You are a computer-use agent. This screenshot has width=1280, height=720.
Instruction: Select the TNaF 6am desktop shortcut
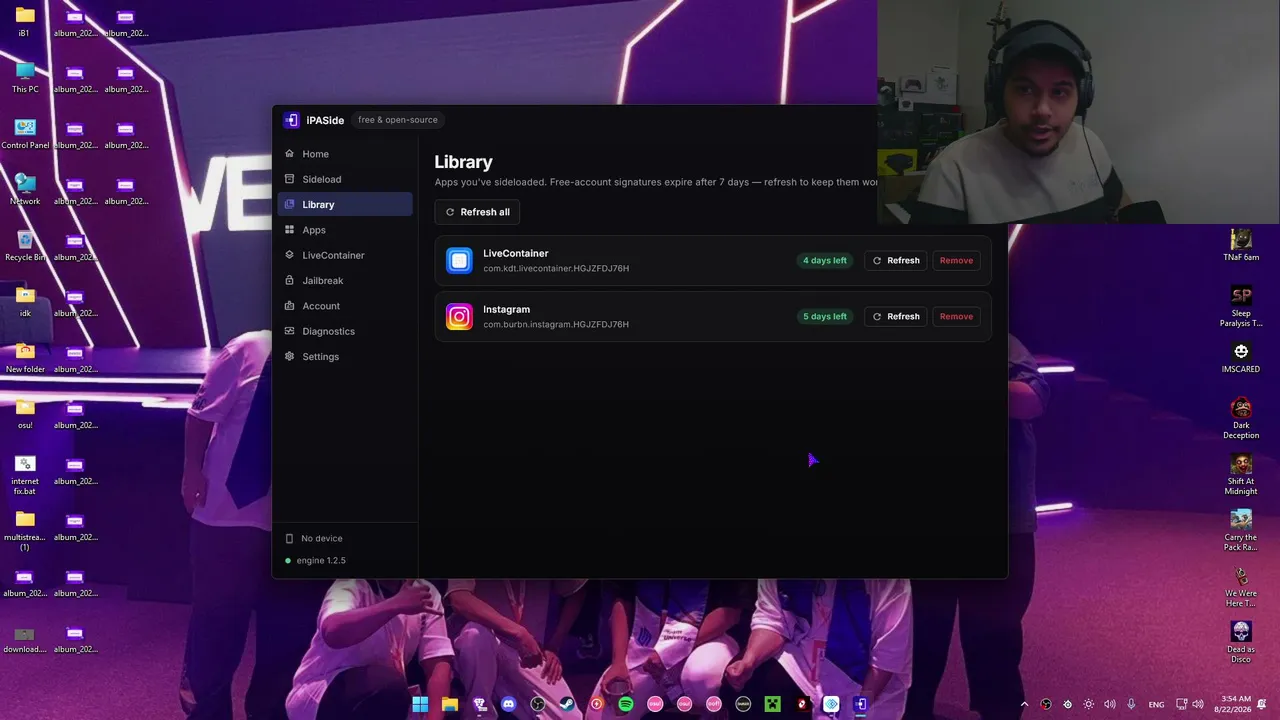[x=1241, y=246]
